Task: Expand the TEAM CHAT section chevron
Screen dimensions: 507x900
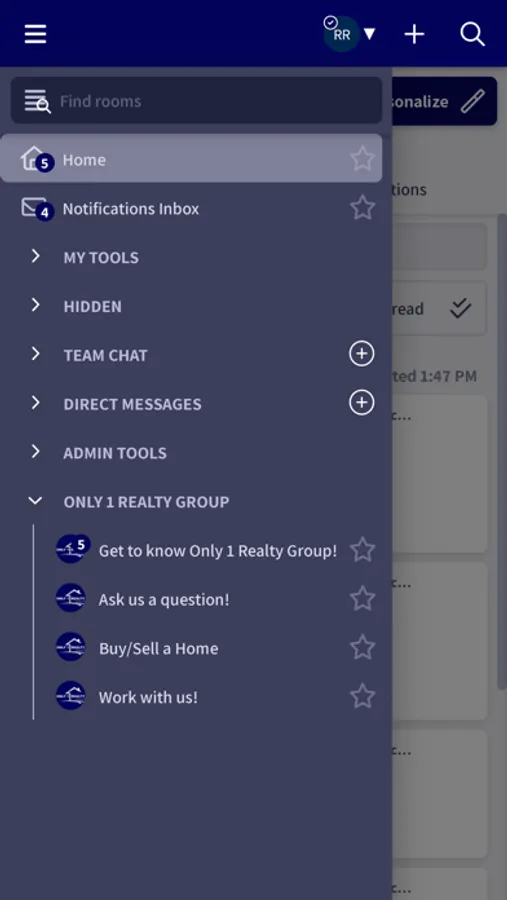Action: (36, 354)
